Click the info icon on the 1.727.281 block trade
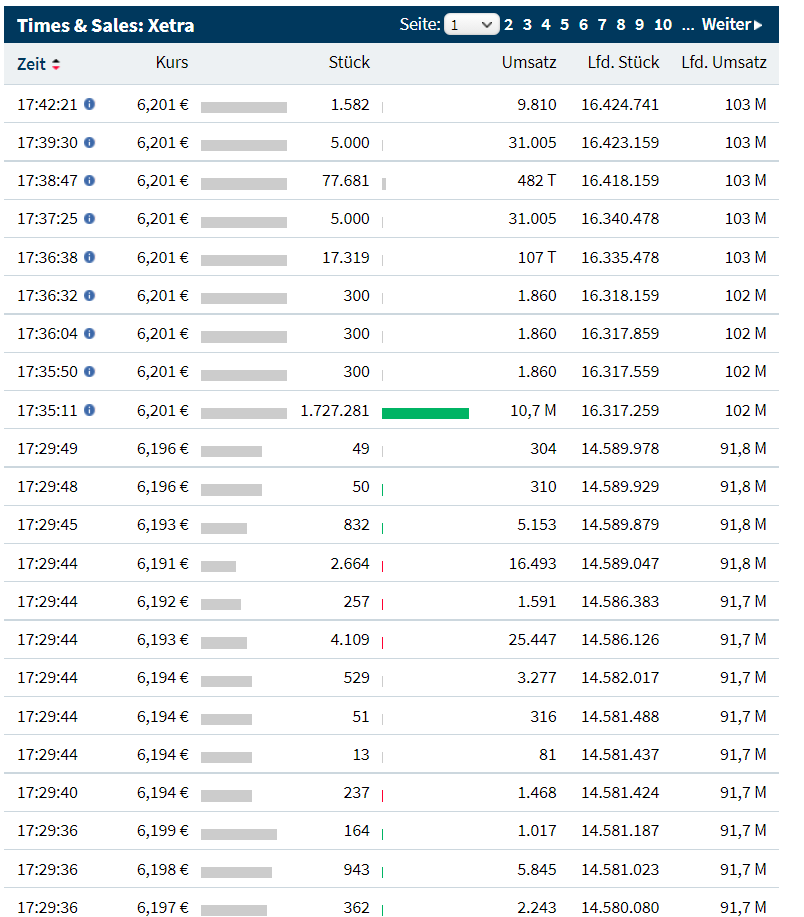Viewport: 804px width, 917px height. [x=90, y=410]
